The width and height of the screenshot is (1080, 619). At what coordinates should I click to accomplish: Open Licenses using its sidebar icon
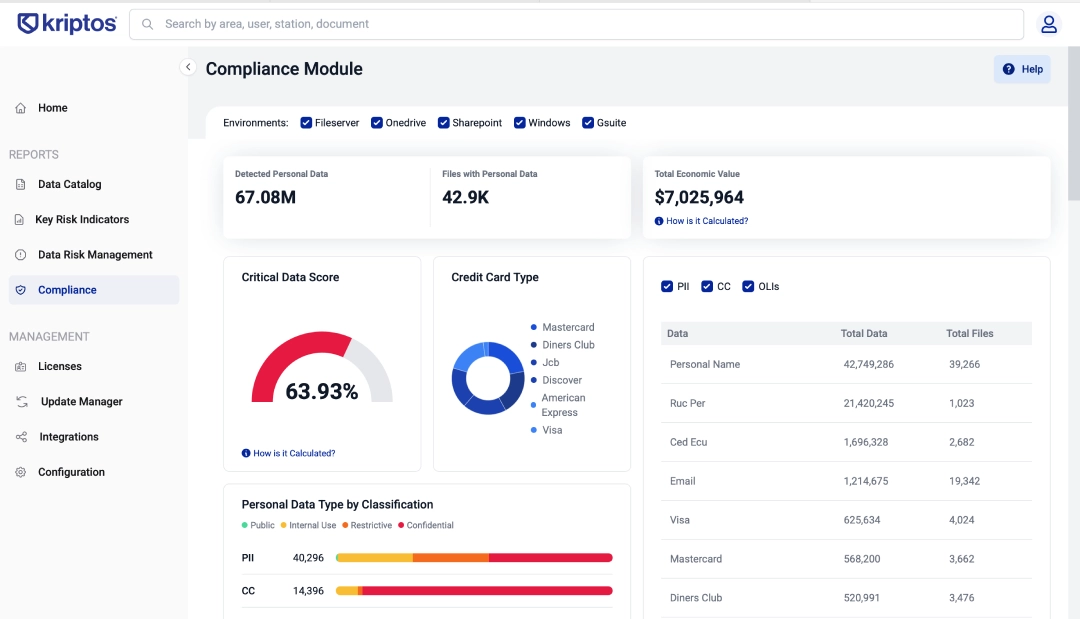[x=22, y=366]
